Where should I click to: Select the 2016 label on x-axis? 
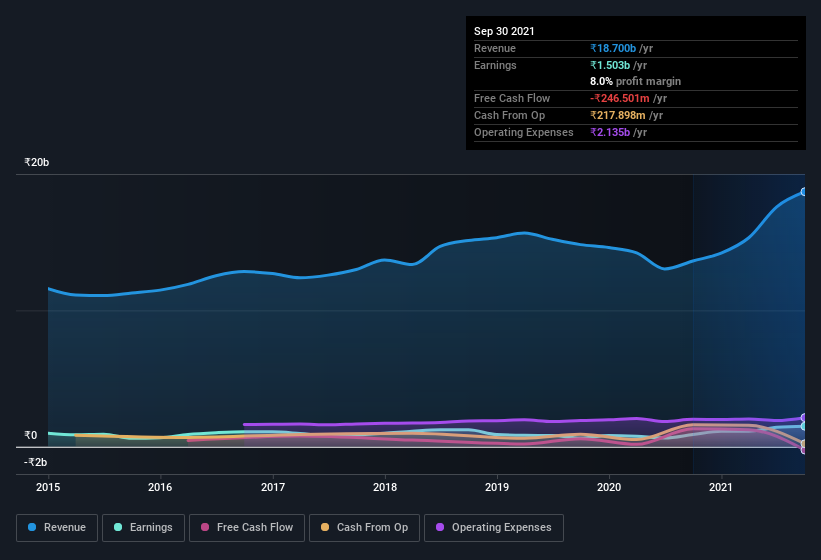click(x=160, y=487)
